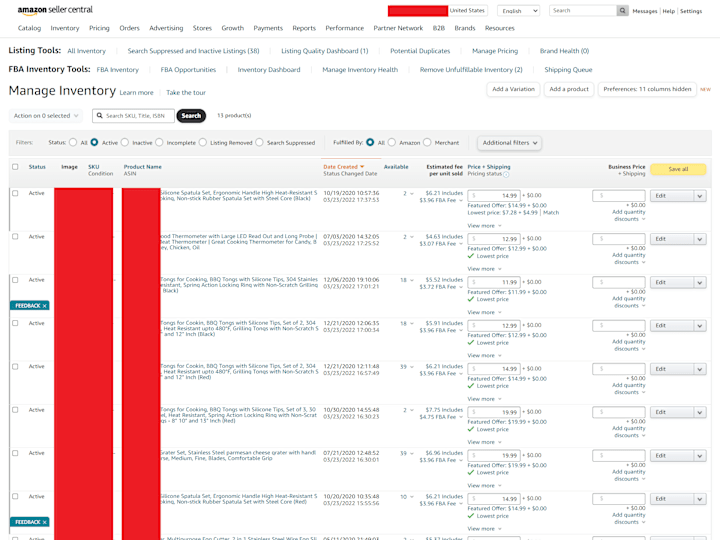Viewport: 720px width, 540px height.
Task: Expand the $3.96 FBA Fee details in the first row
Action: pos(441,200)
